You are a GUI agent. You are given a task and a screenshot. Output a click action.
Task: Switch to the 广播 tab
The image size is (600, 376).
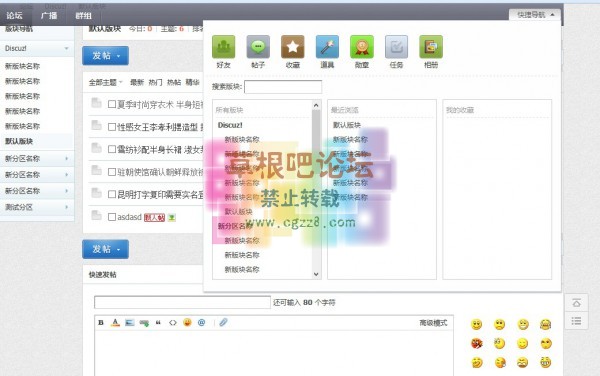[49, 15]
